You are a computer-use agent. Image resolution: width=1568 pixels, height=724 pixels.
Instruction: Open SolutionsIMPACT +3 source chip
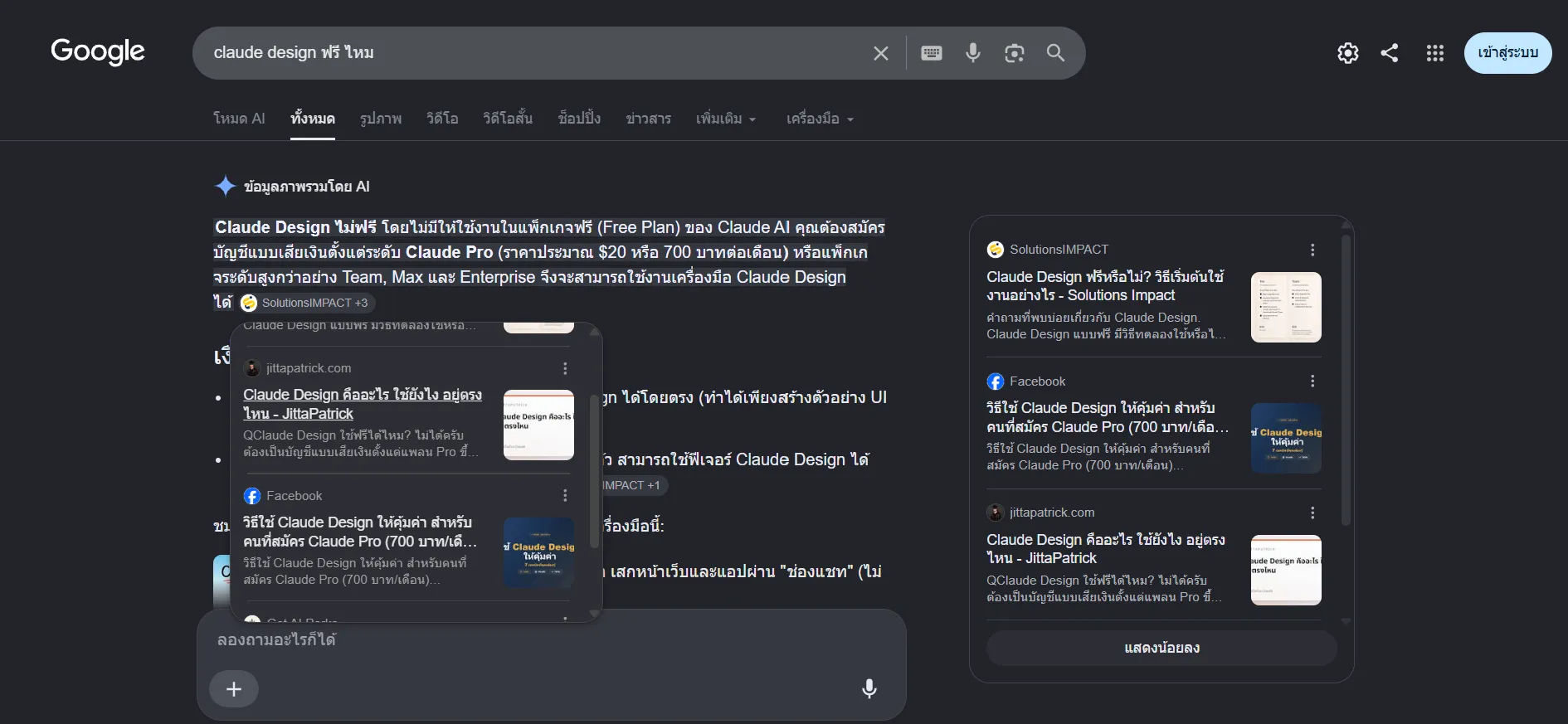coord(306,303)
